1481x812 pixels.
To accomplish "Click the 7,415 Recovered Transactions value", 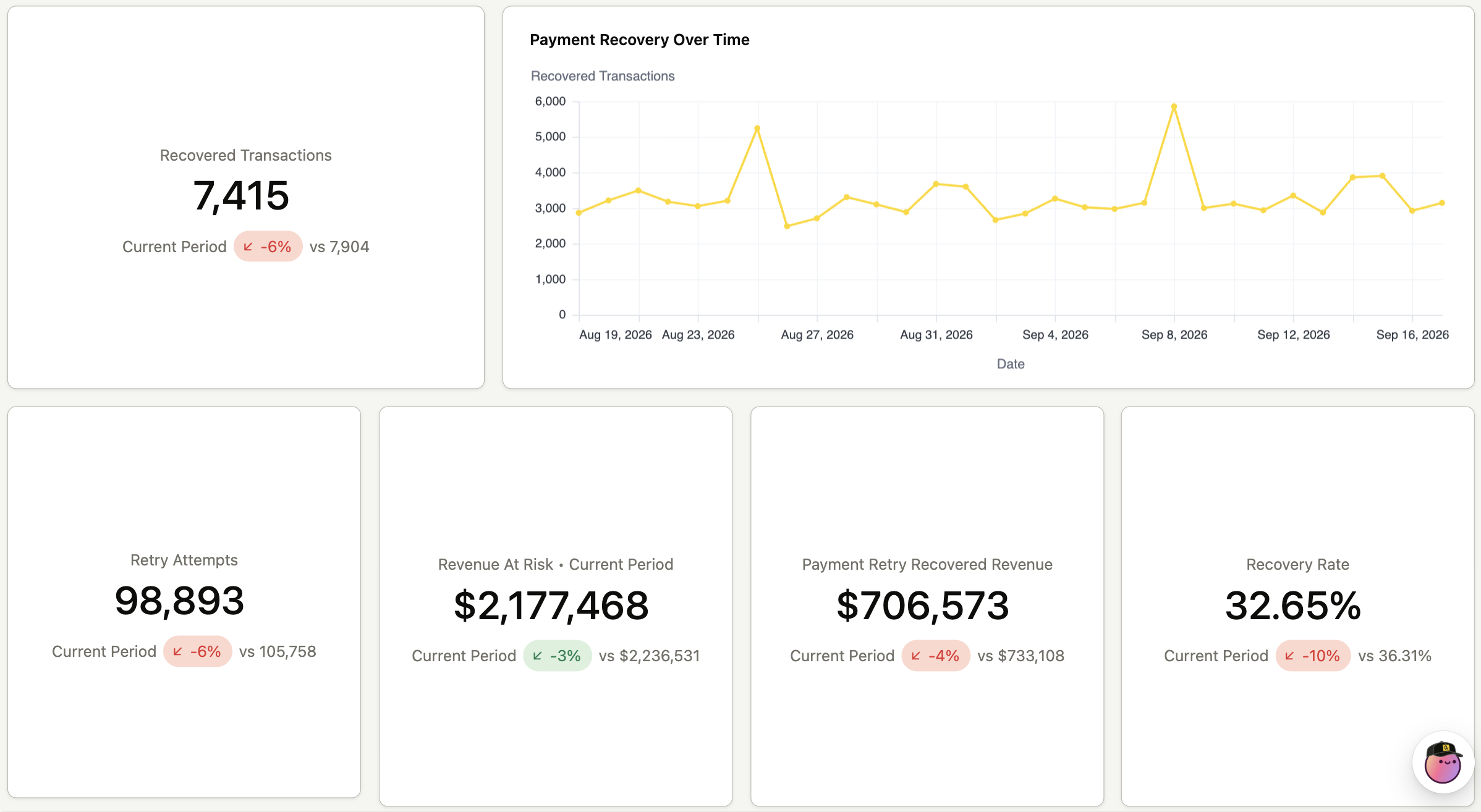I will pyautogui.click(x=241, y=195).
